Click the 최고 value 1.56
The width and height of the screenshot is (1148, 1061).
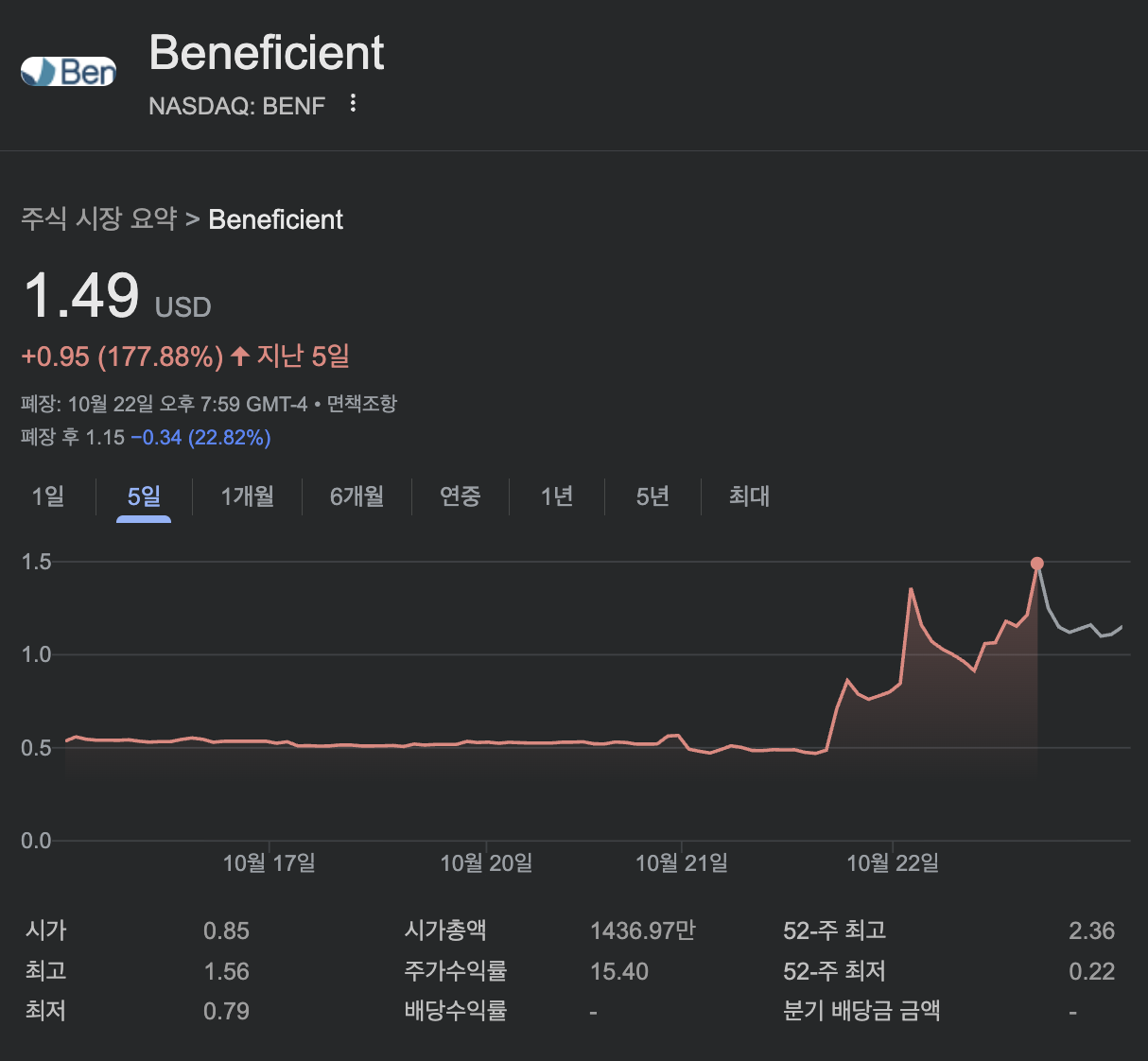226,971
